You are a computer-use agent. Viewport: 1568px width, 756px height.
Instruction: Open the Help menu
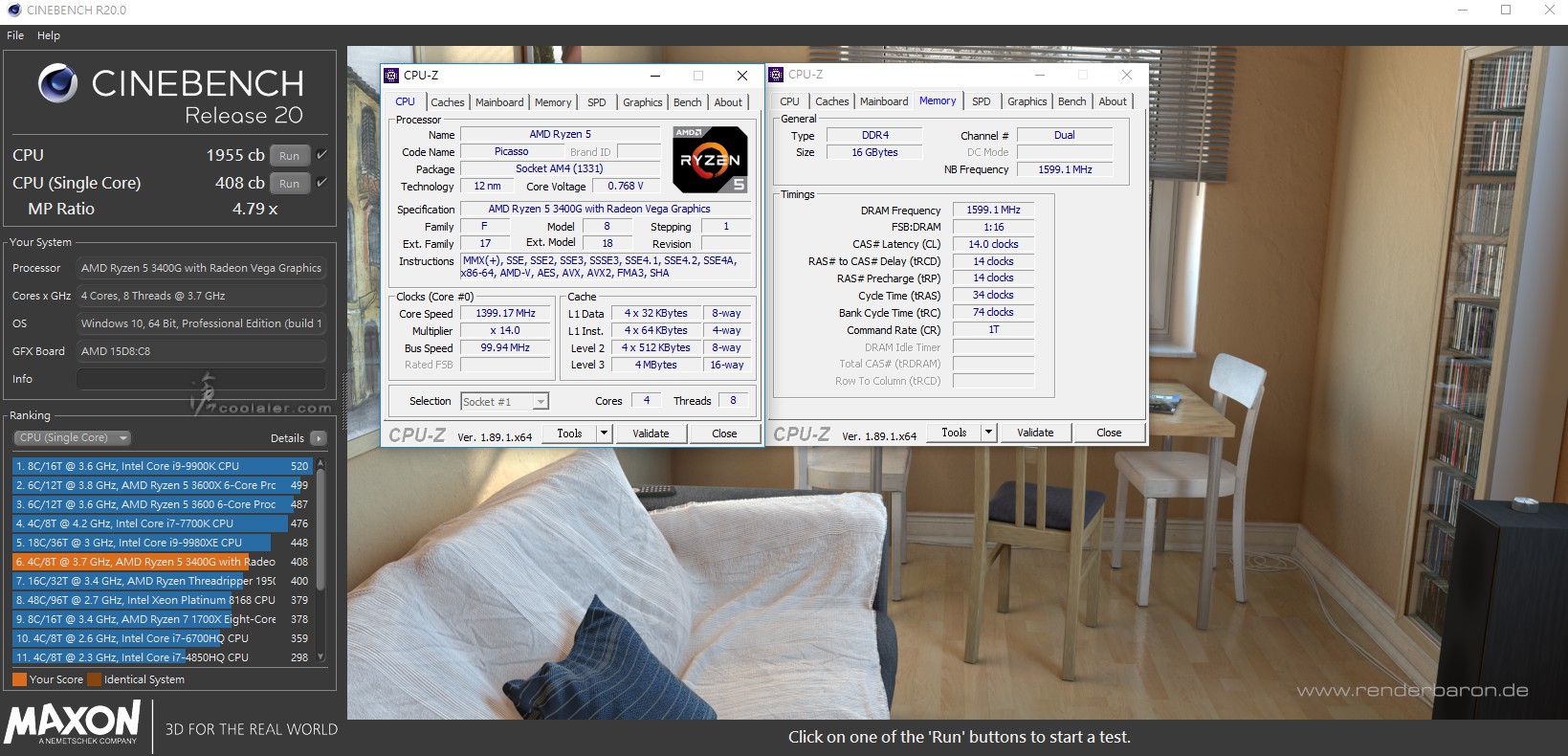(x=49, y=35)
